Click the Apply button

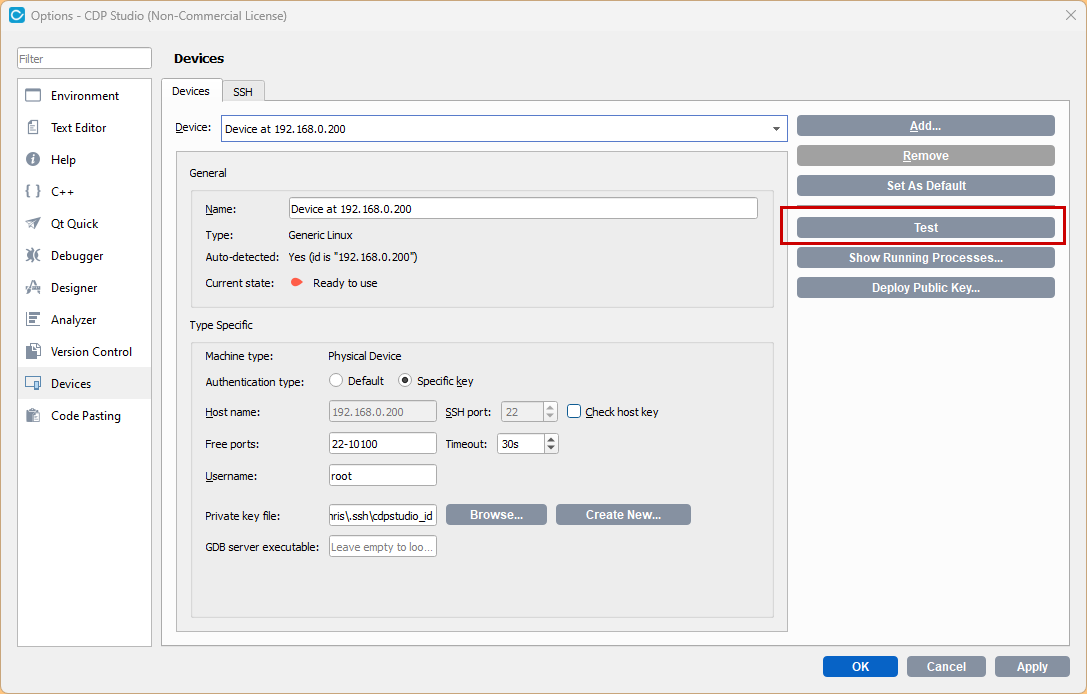coord(1032,666)
